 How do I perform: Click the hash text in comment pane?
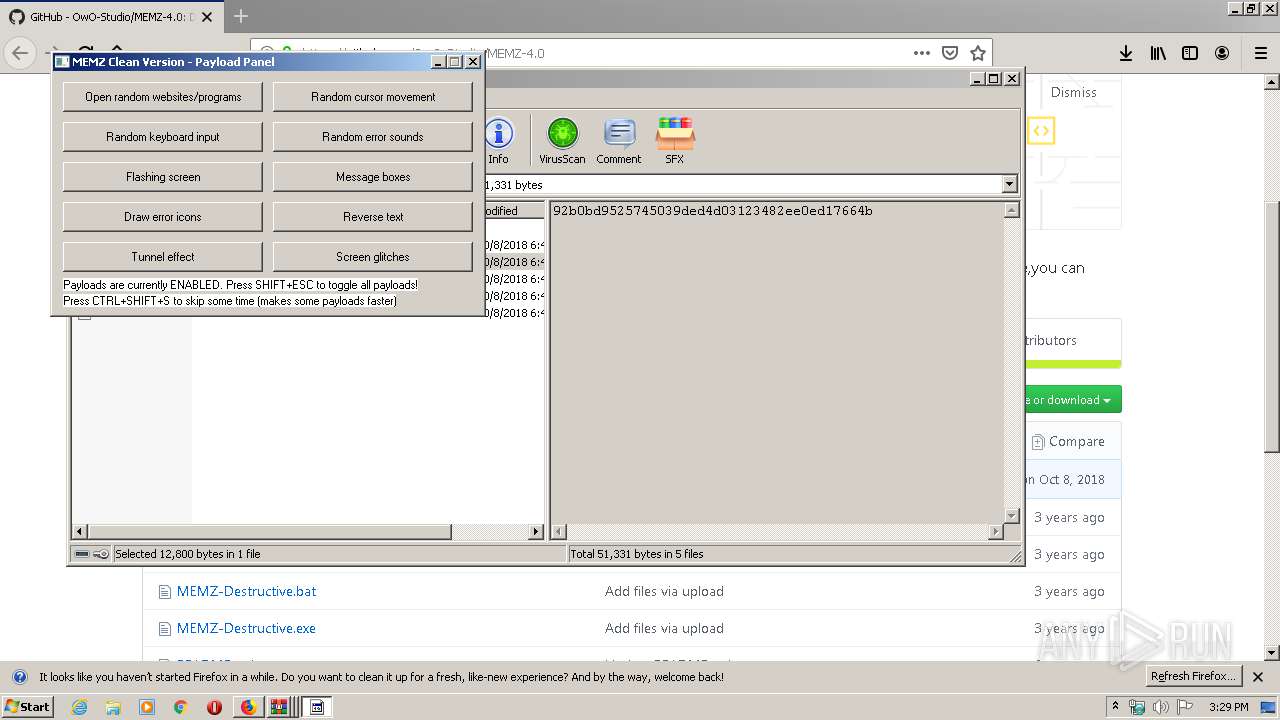712,211
